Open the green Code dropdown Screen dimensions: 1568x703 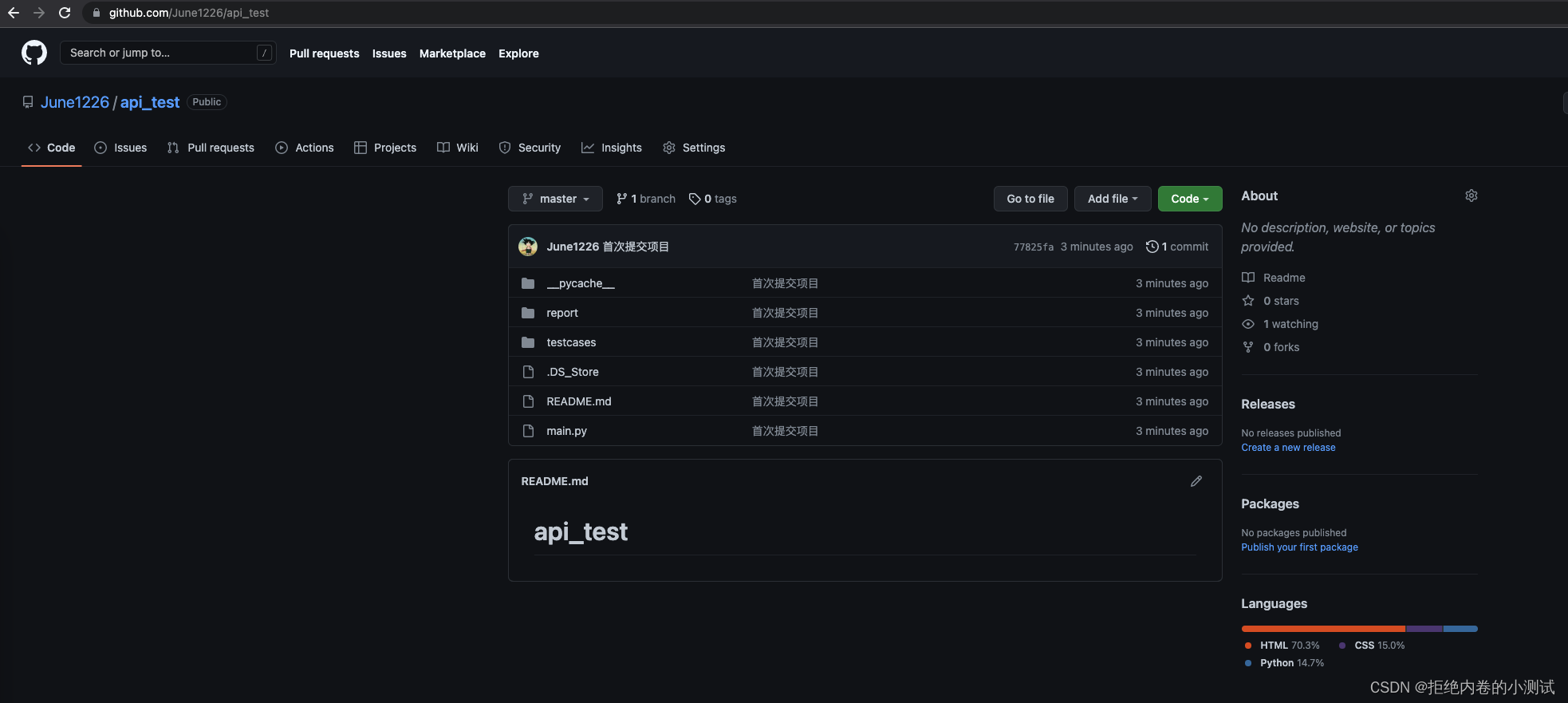[x=1190, y=199]
